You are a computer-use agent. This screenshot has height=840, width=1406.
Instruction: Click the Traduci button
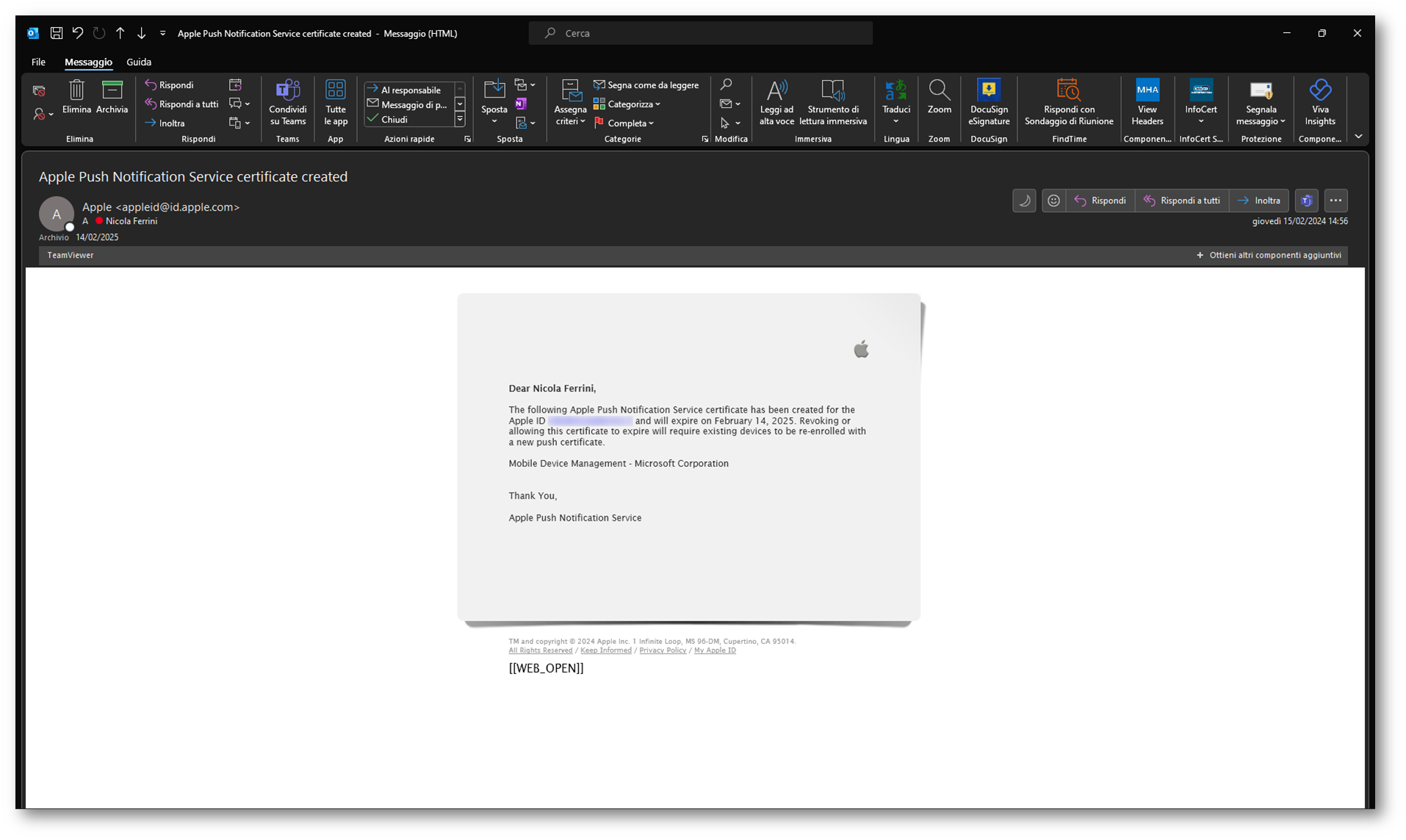896,103
